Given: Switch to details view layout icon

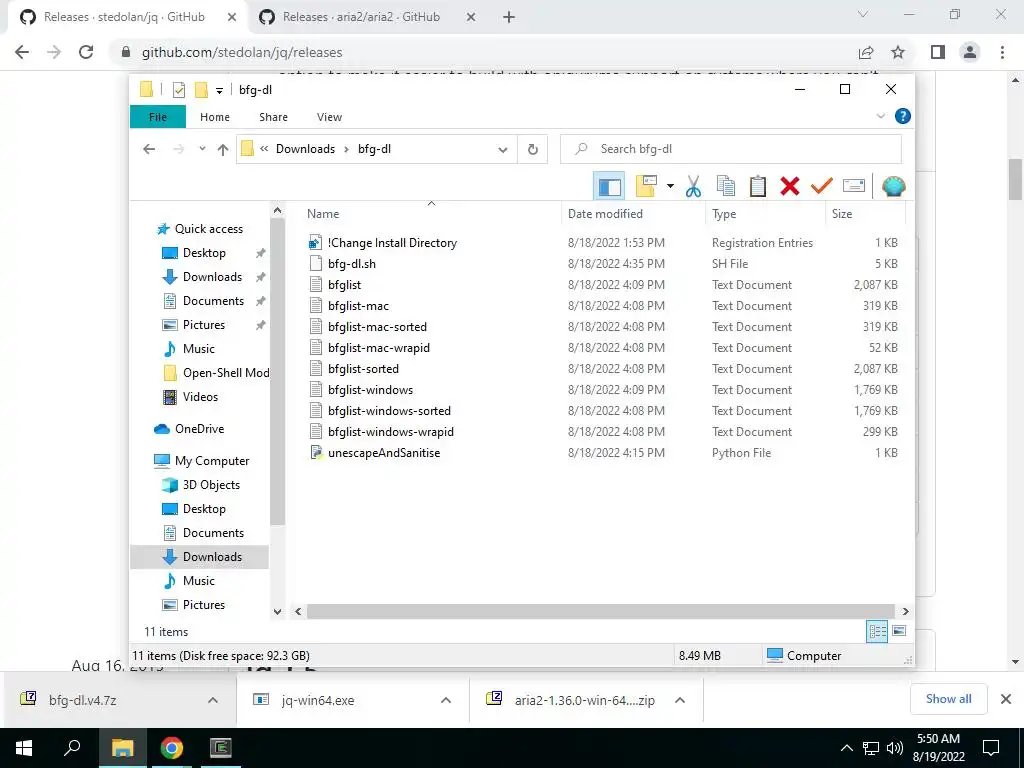Looking at the screenshot, I should (877, 632).
